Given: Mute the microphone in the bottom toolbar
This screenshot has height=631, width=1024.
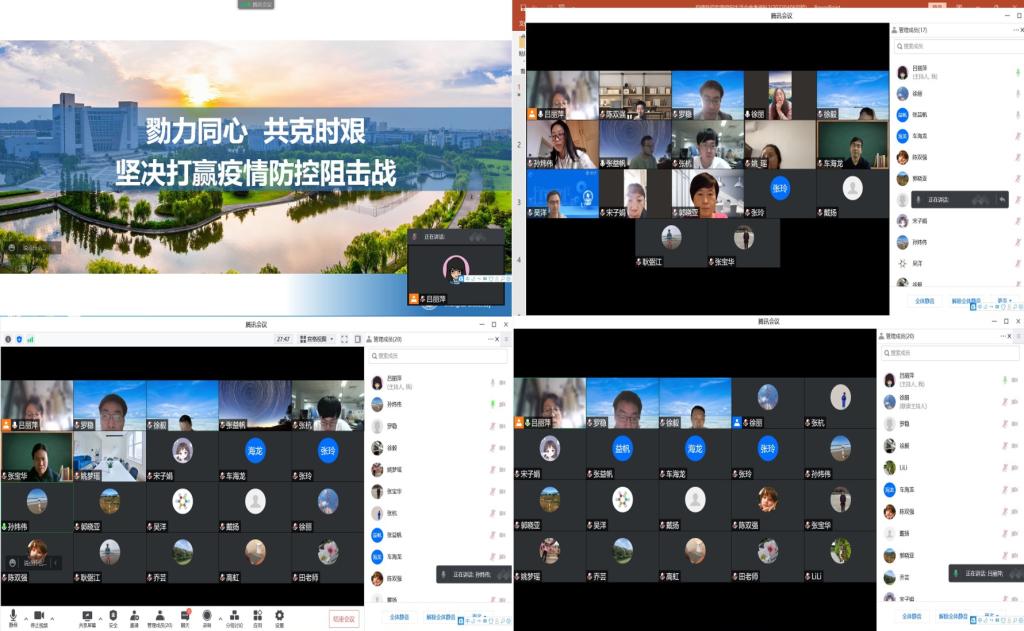Looking at the screenshot, I should [13, 615].
